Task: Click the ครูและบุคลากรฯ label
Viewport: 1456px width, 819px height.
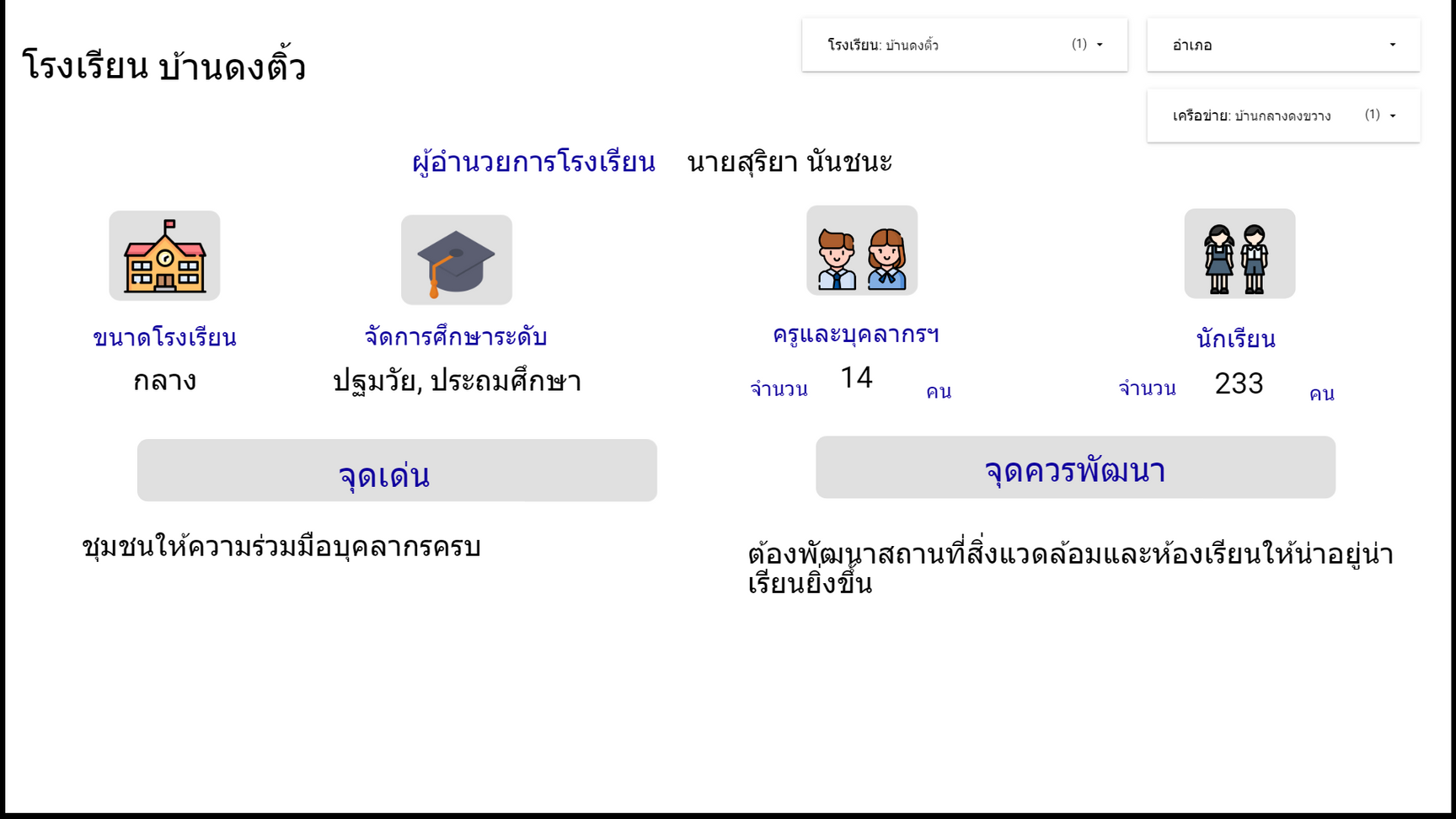Action: 855,335
